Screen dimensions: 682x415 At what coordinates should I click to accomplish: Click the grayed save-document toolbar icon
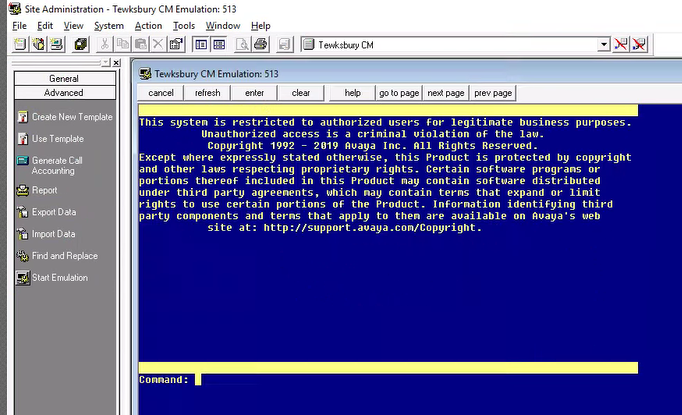(x=284, y=44)
